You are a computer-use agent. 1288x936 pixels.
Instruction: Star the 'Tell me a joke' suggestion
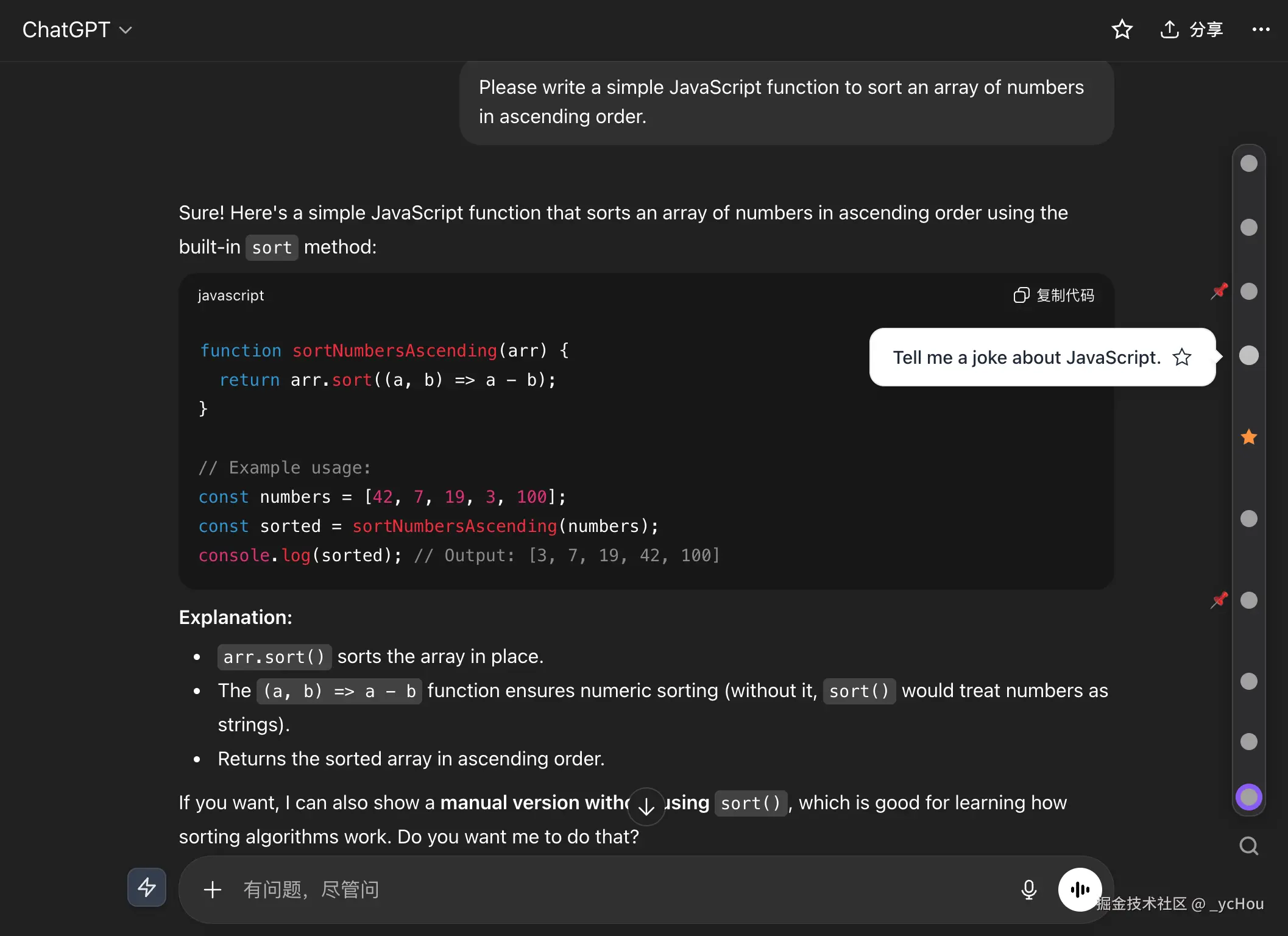1181,357
